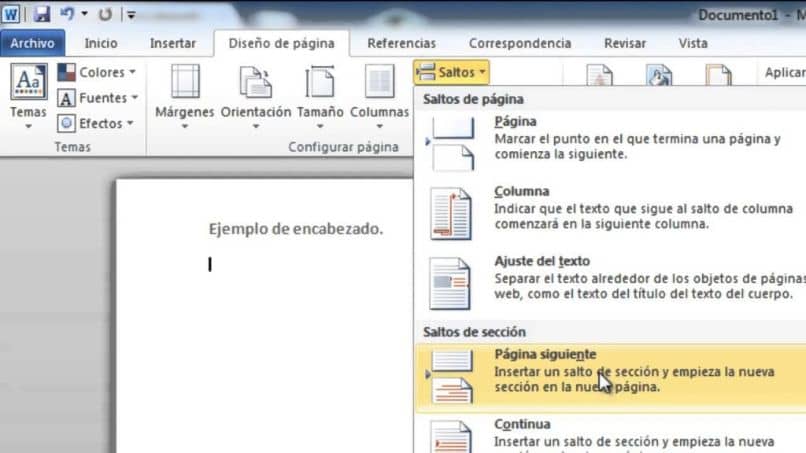The width and height of the screenshot is (806, 453).
Task: Go to the Revisar tab
Action: click(625, 43)
